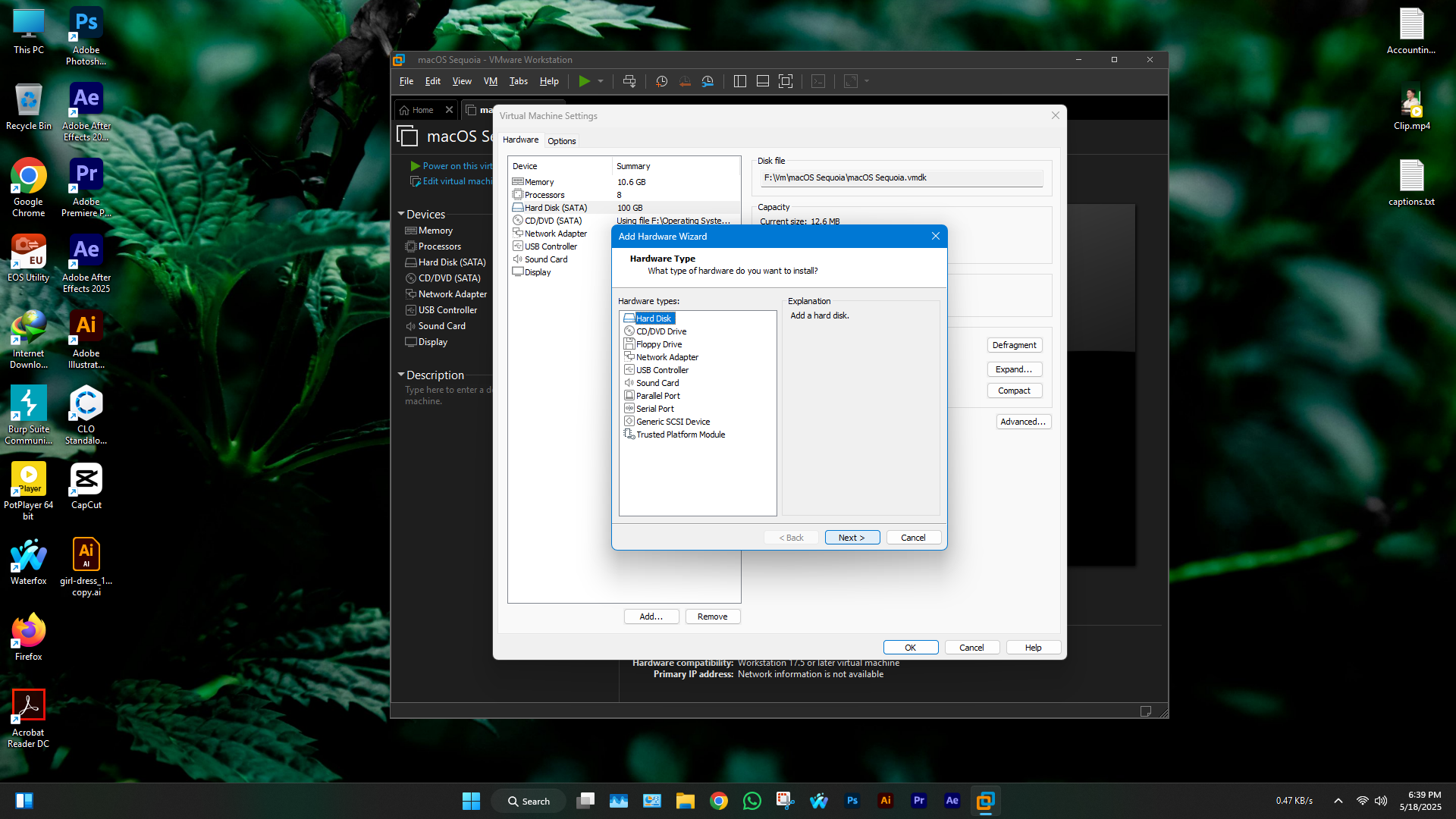Toggle the thumbnail bar icon
This screenshot has width=1456, height=819.
[x=763, y=81]
